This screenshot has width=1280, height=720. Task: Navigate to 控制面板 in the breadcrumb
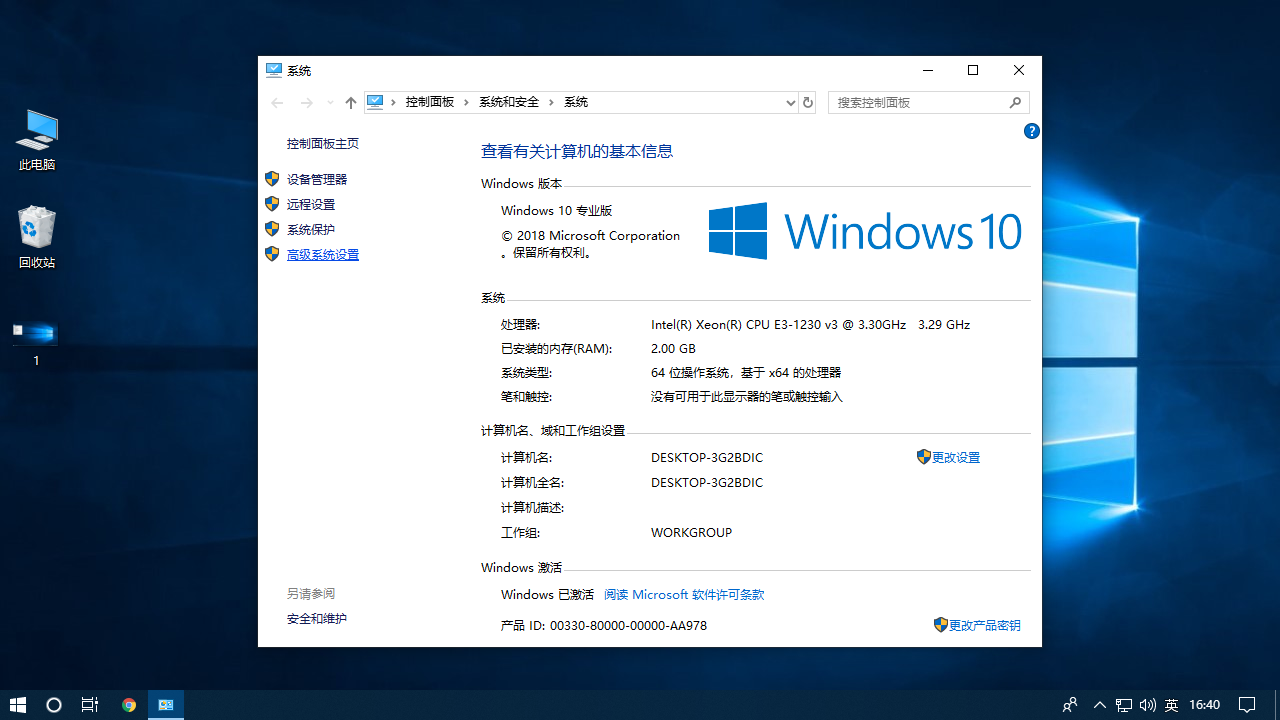point(430,102)
